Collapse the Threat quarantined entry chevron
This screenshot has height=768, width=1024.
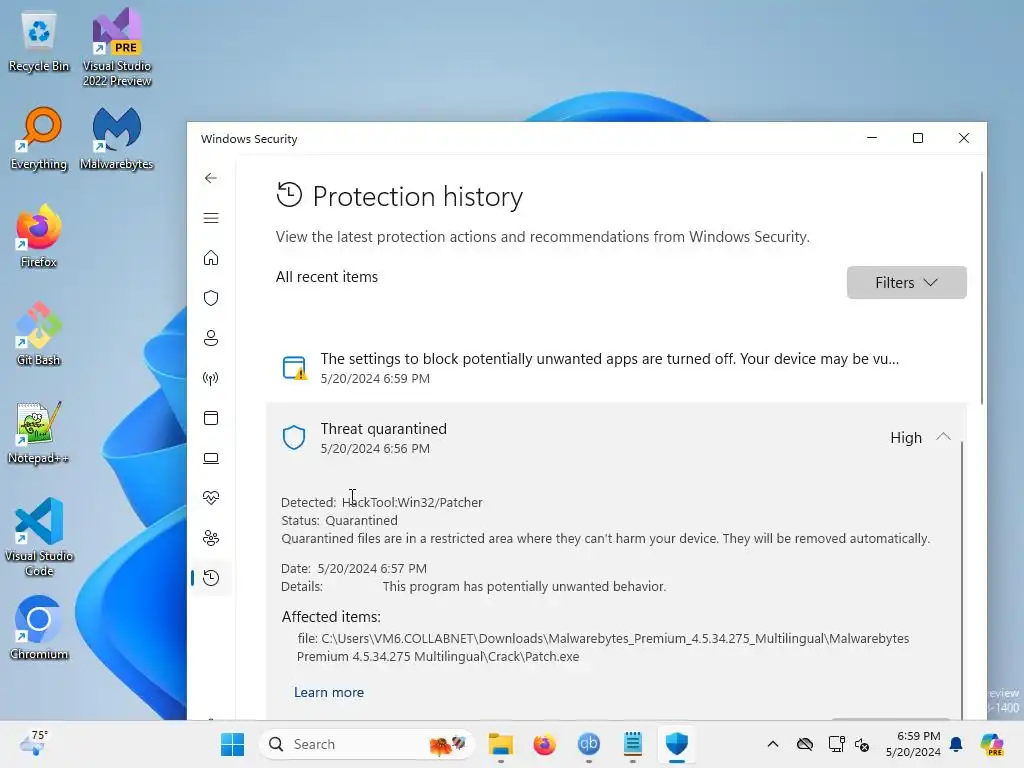tap(943, 437)
